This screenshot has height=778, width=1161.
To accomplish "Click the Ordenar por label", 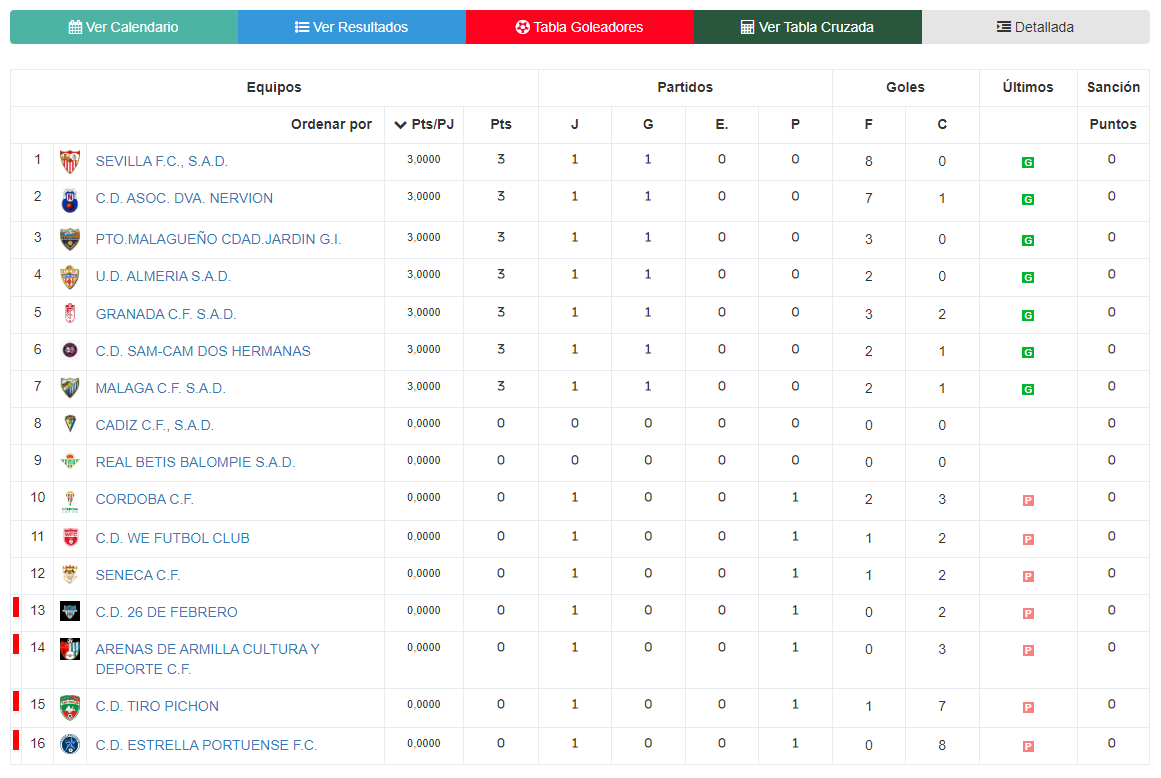I will tap(331, 124).
